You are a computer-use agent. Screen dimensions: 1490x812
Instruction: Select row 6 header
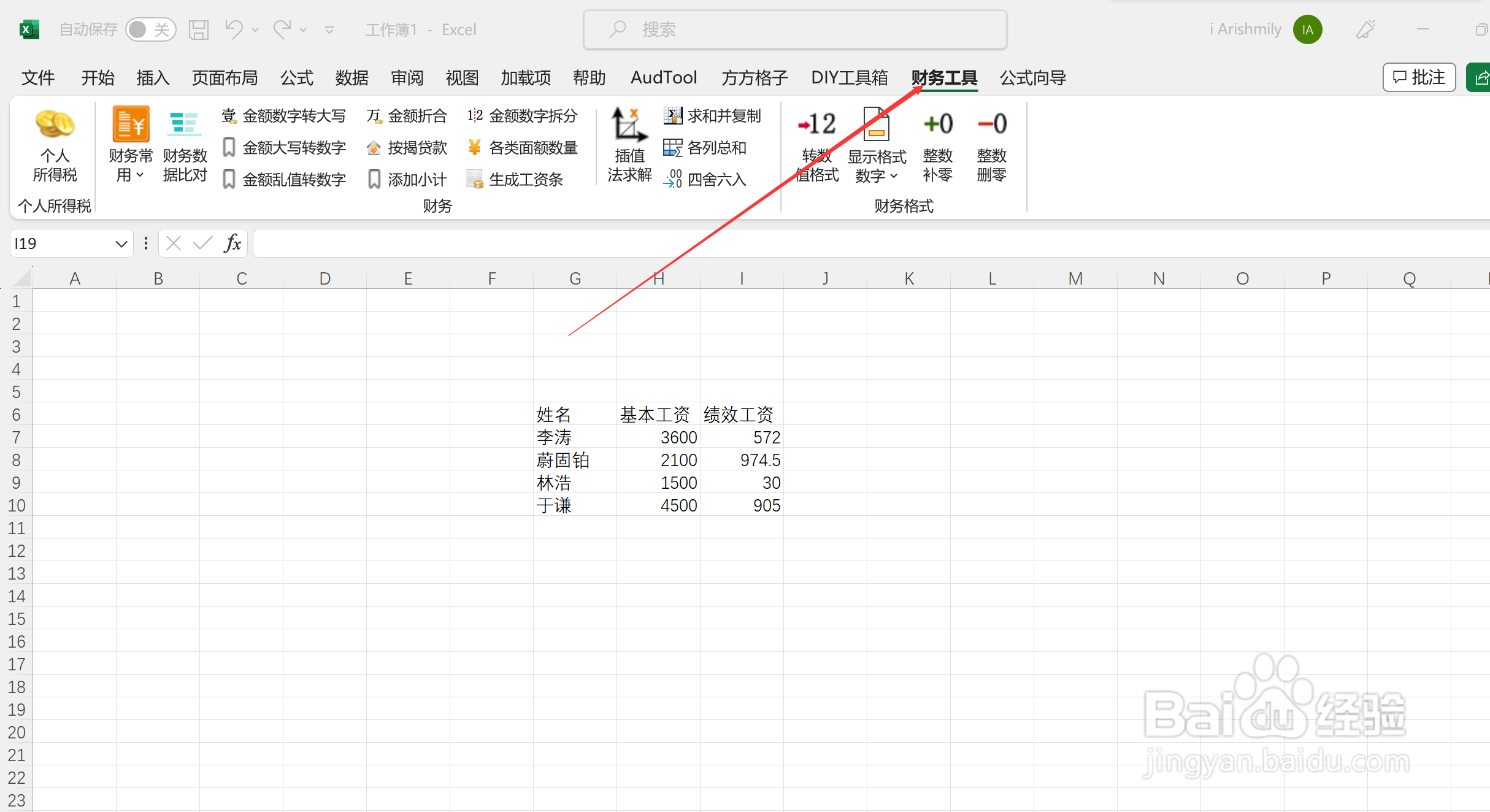click(x=16, y=415)
